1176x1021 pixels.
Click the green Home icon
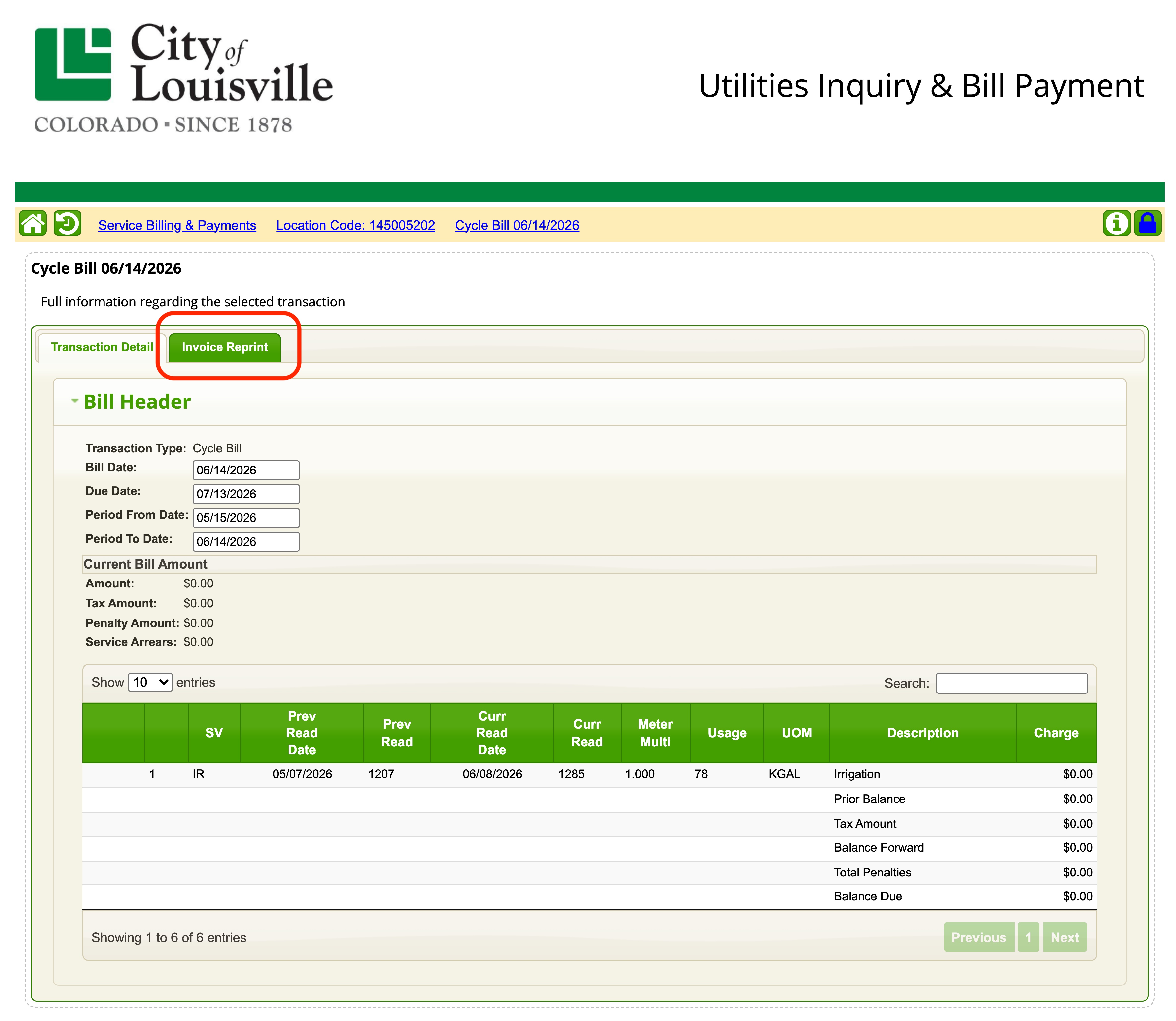pyautogui.click(x=33, y=223)
